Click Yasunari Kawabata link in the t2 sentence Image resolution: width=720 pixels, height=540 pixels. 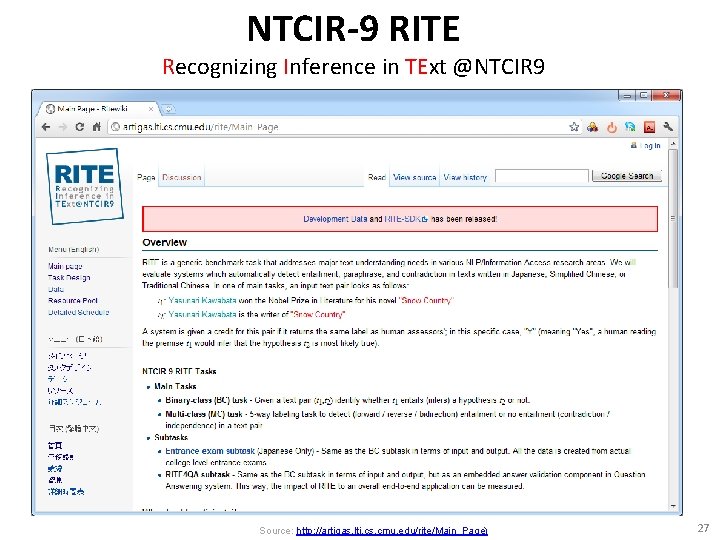[202, 315]
